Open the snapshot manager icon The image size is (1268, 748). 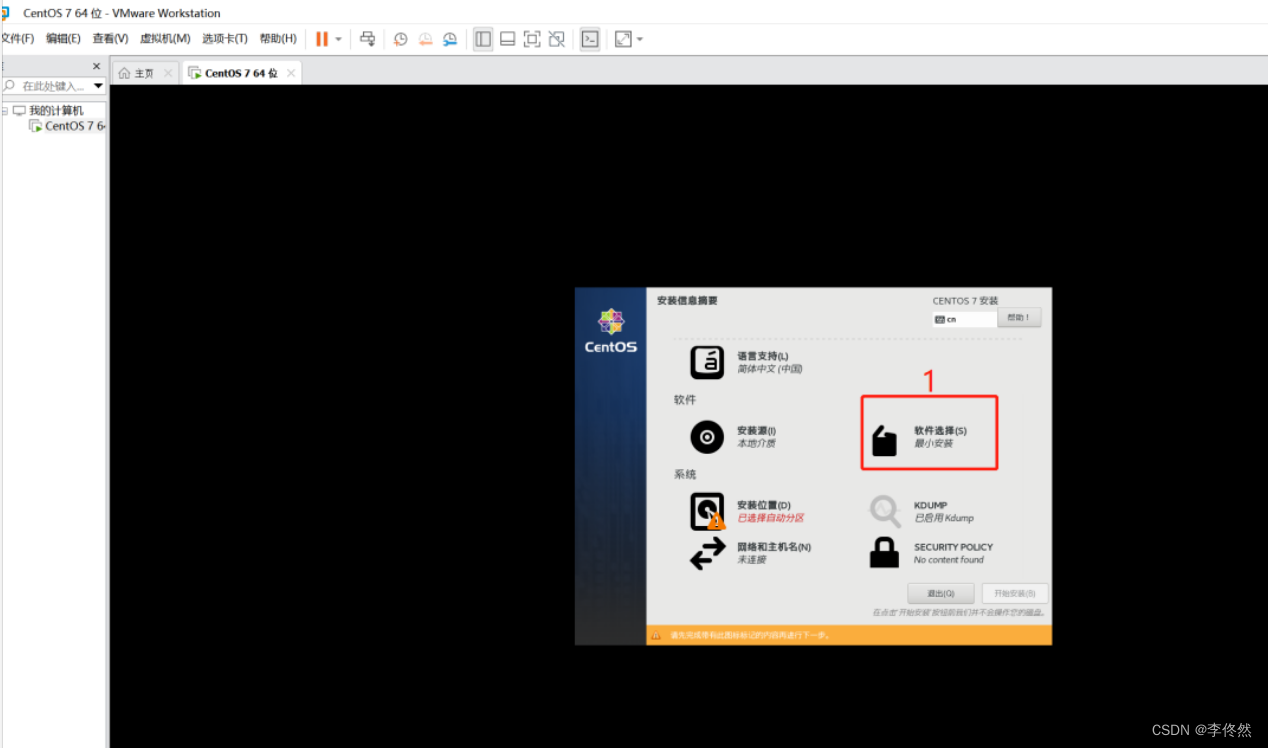[x=450, y=39]
